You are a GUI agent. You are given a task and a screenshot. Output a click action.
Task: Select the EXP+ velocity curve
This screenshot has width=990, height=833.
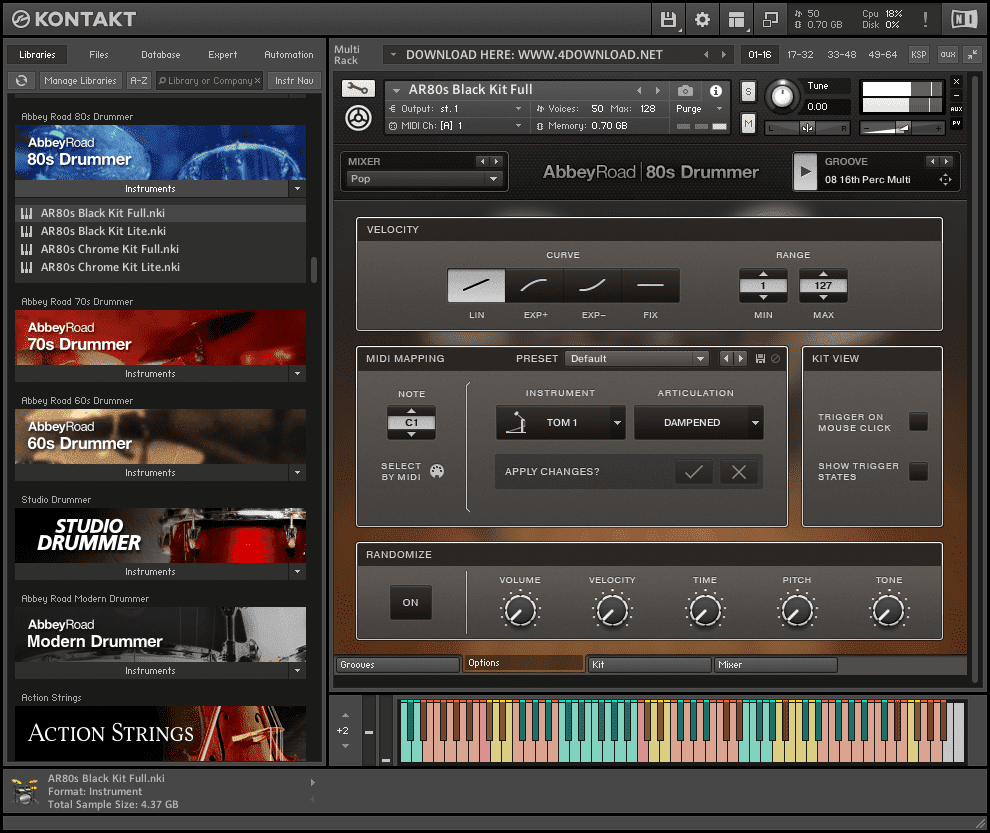(x=534, y=285)
